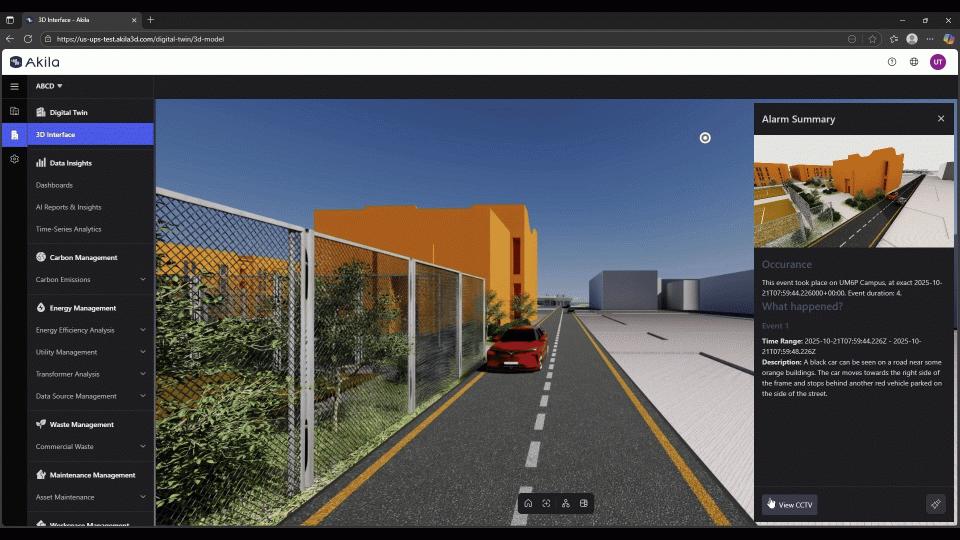Open the settings gear in left rail
Image resolution: width=960 pixels, height=540 pixels.
click(x=14, y=159)
